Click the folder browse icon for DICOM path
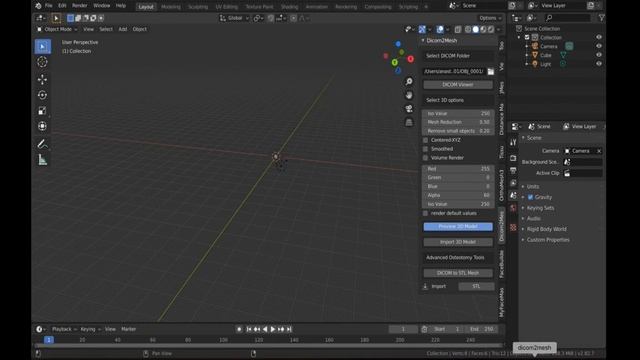 point(491,71)
